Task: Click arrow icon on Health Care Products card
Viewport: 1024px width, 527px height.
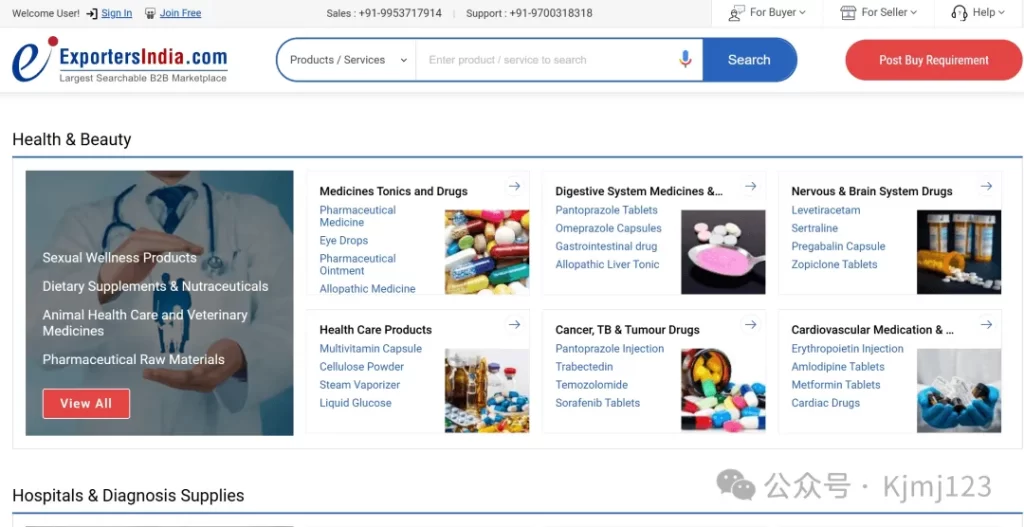Action: click(515, 325)
